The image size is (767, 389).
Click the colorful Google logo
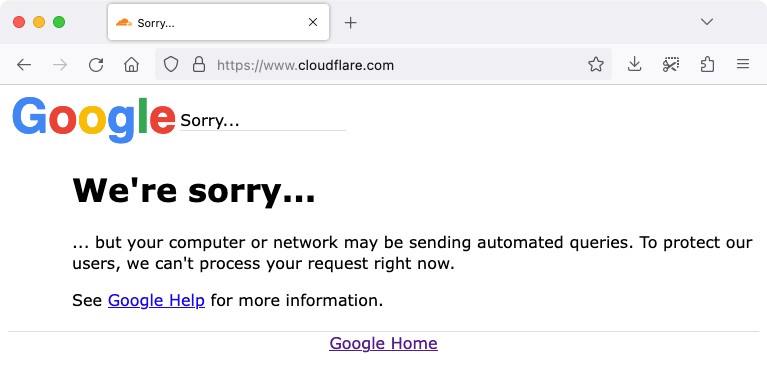click(94, 119)
